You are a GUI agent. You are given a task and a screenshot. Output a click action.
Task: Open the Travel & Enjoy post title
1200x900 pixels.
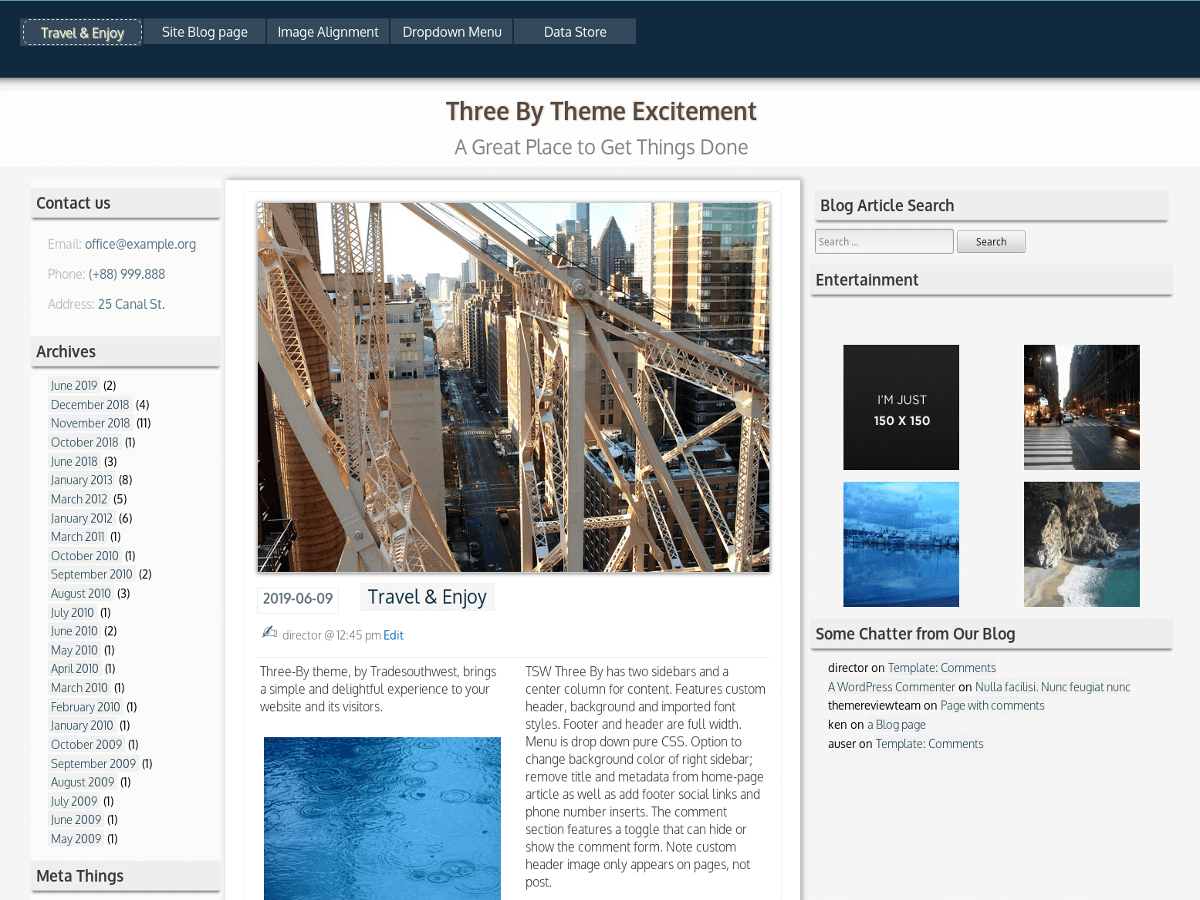click(427, 597)
